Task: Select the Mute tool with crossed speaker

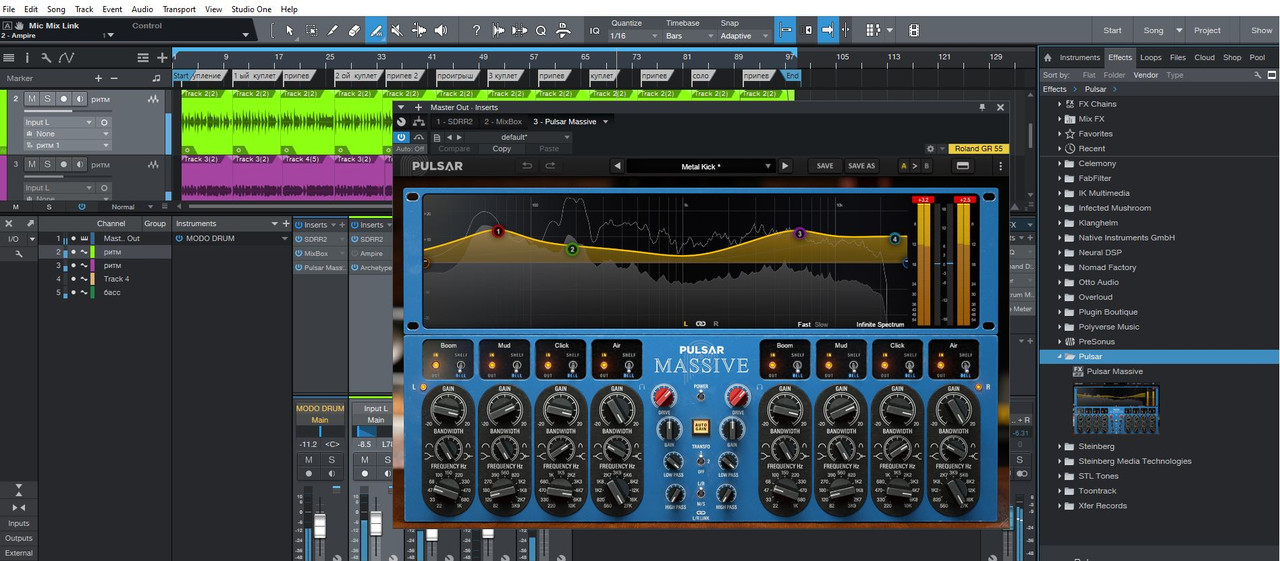Action: click(x=398, y=31)
